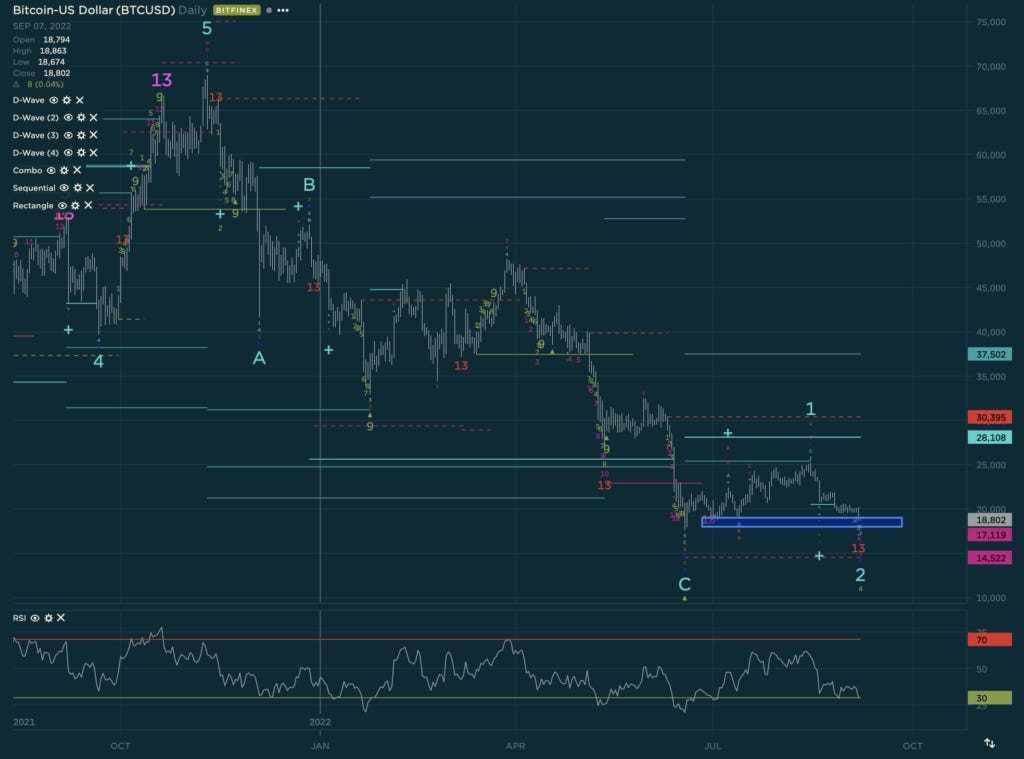Toggle visibility eye for Rectangle
This screenshot has width=1024, height=759.
(62, 205)
